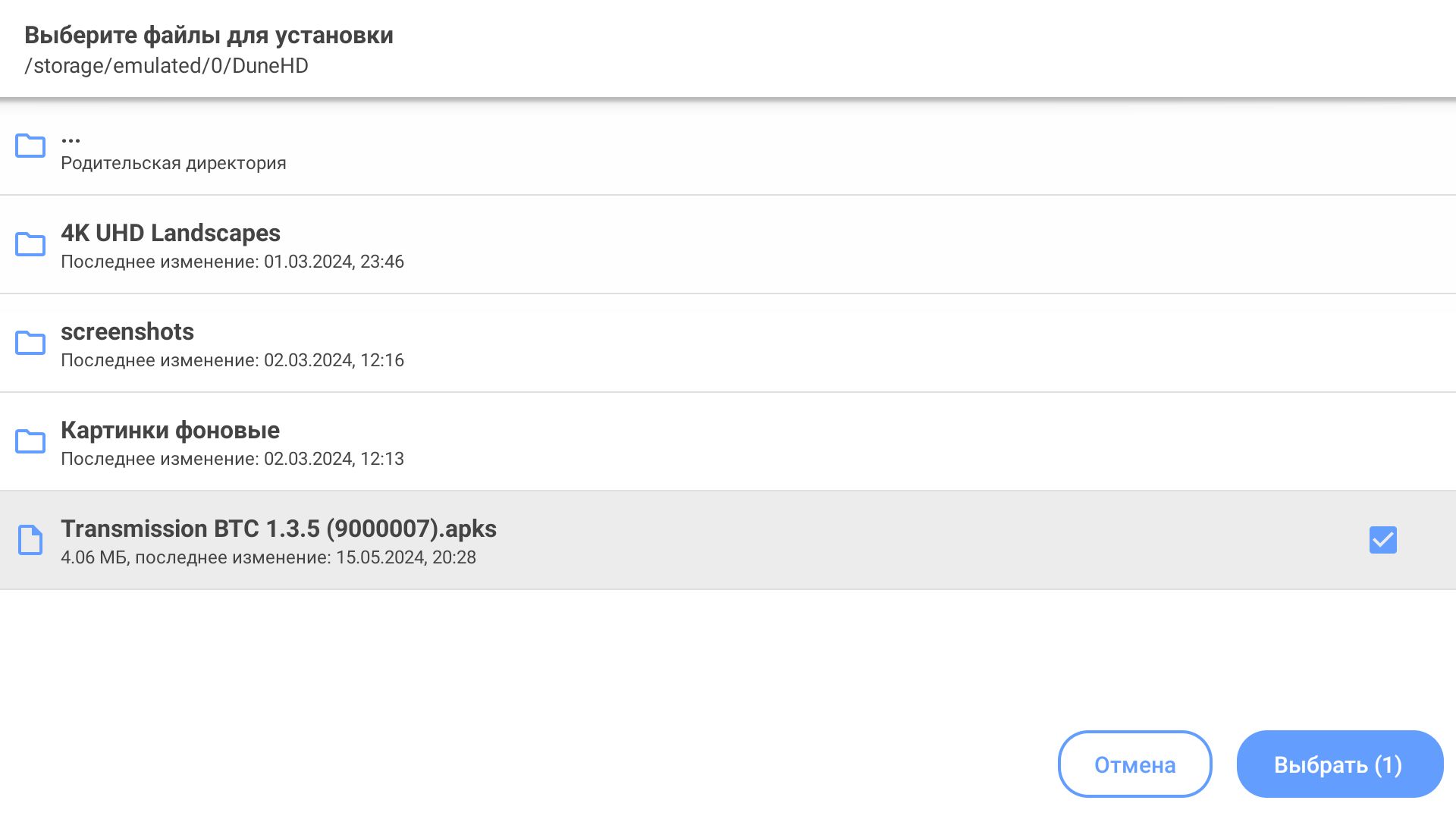Screen dimensions: 1456x819
Task: Open the Картинки фоновые folder name
Action: (170, 430)
